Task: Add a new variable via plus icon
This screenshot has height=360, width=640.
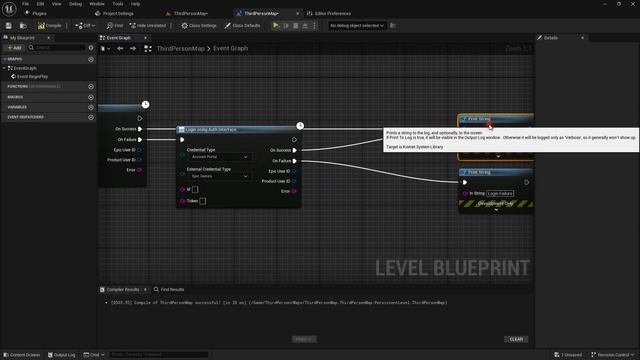Action: click(x=91, y=107)
